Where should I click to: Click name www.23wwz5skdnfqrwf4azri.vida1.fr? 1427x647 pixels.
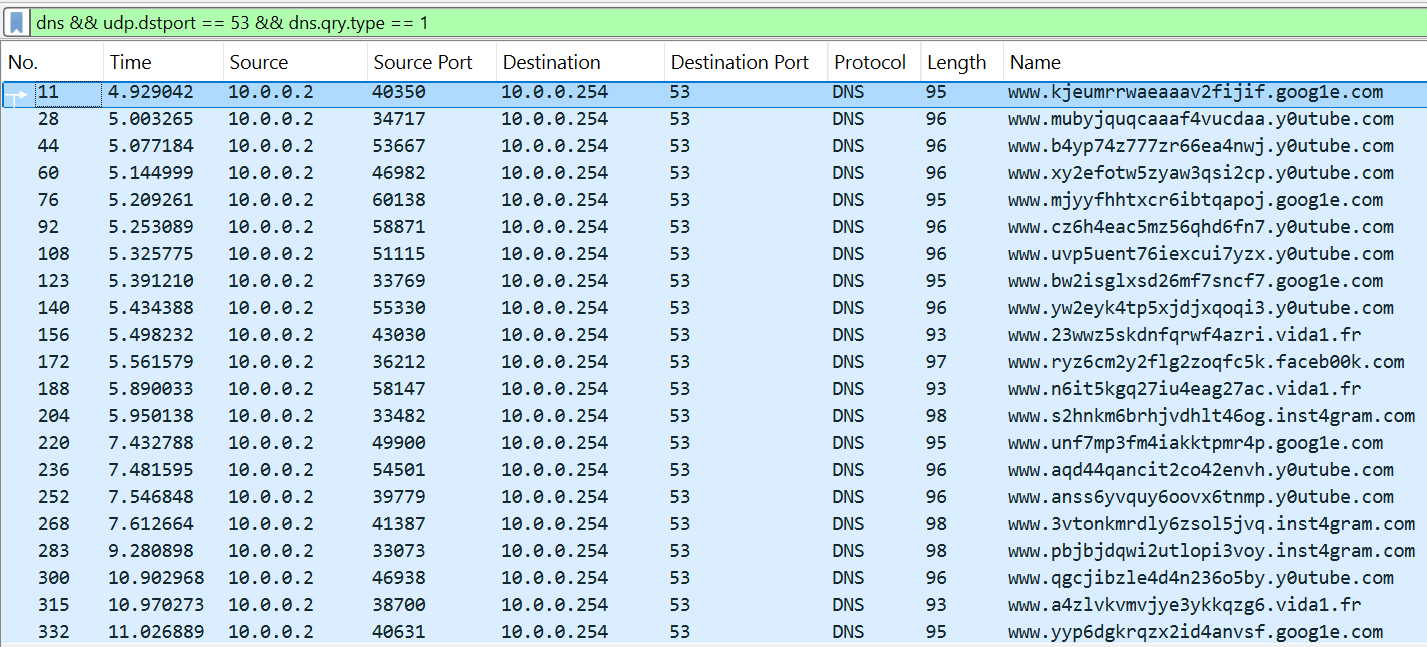pyautogui.click(x=1184, y=335)
